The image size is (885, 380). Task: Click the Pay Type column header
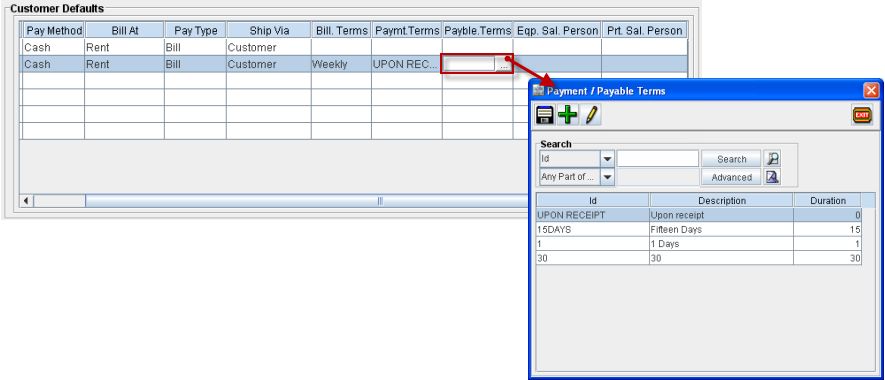click(x=195, y=30)
